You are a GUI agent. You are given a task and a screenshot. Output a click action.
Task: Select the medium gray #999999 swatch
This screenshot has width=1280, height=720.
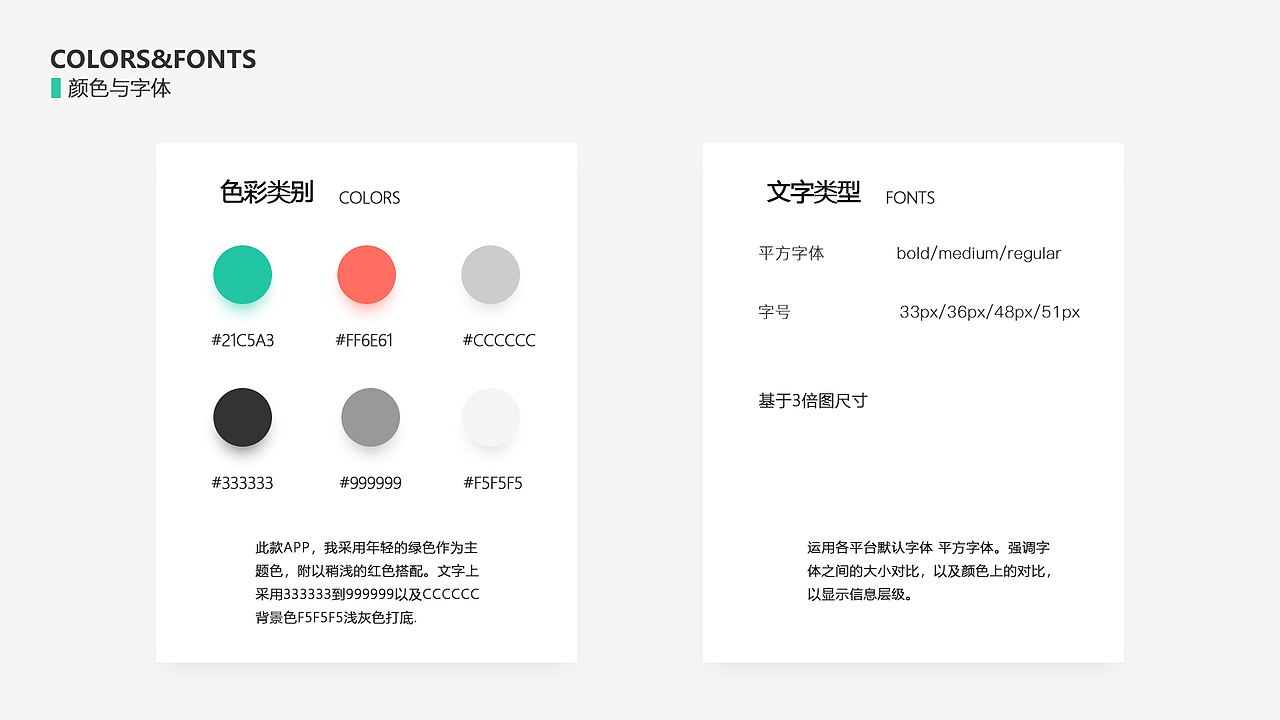[x=370, y=417]
